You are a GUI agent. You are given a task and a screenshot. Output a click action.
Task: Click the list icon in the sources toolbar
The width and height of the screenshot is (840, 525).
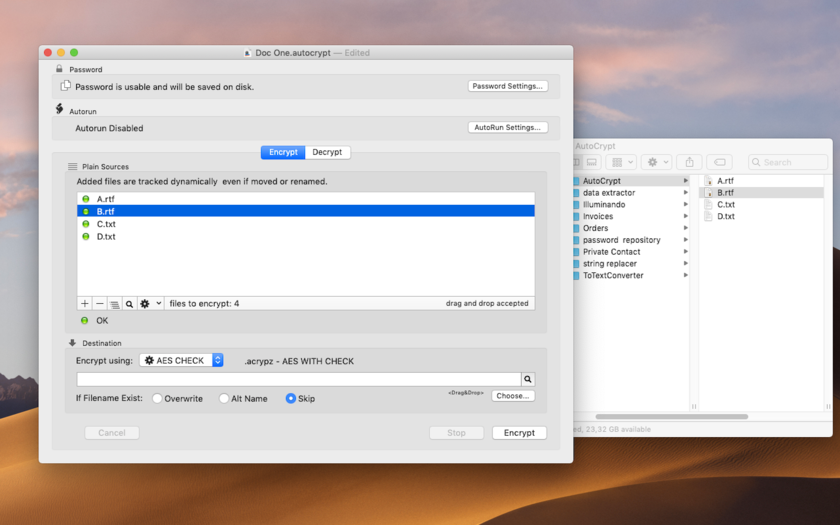(114, 304)
